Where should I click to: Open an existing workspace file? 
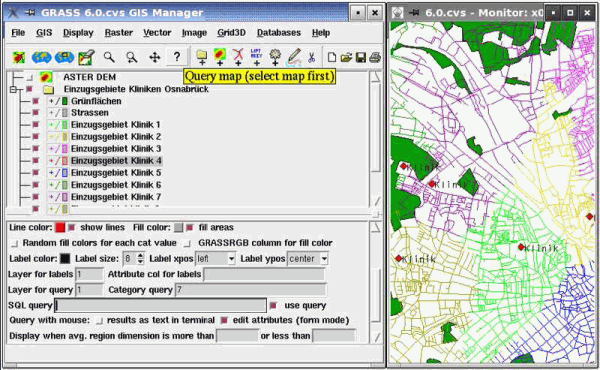click(346, 57)
